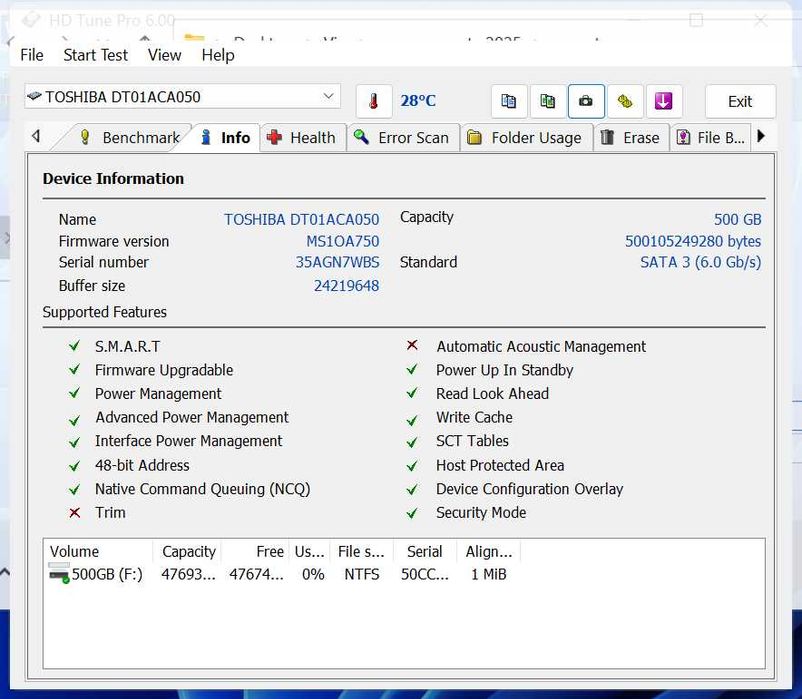Switch to the Error Scan tab
The width and height of the screenshot is (802, 699).
click(403, 138)
